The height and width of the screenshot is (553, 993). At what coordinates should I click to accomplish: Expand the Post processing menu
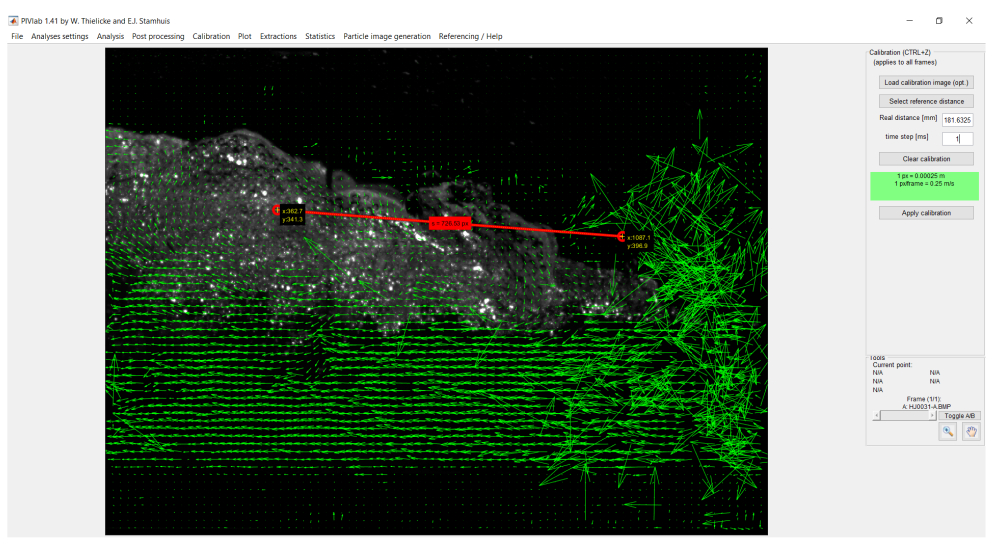pyautogui.click(x=158, y=36)
